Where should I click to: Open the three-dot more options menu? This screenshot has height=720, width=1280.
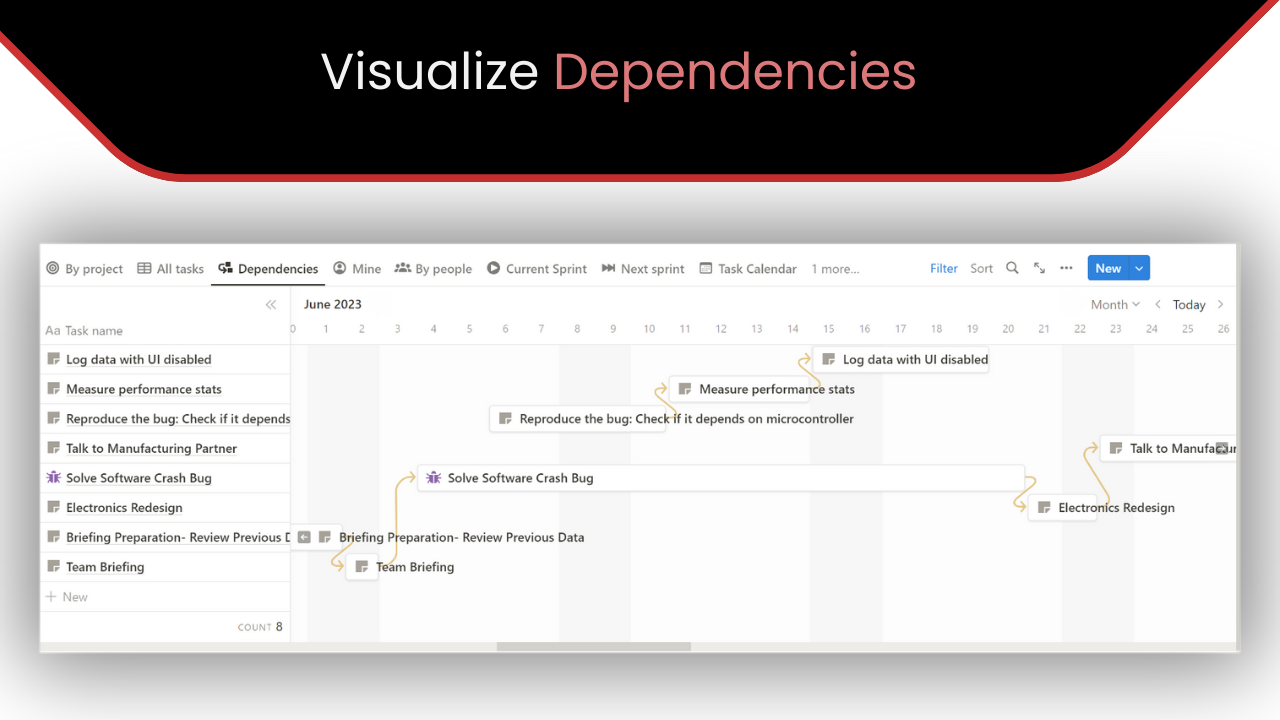coord(1066,268)
